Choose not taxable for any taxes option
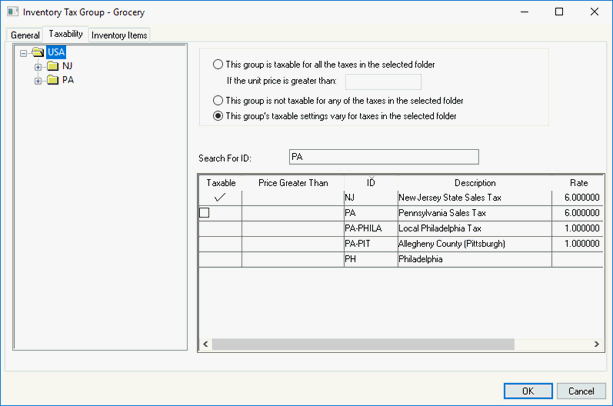Screen dimensions: 613x406 tap(218, 101)
